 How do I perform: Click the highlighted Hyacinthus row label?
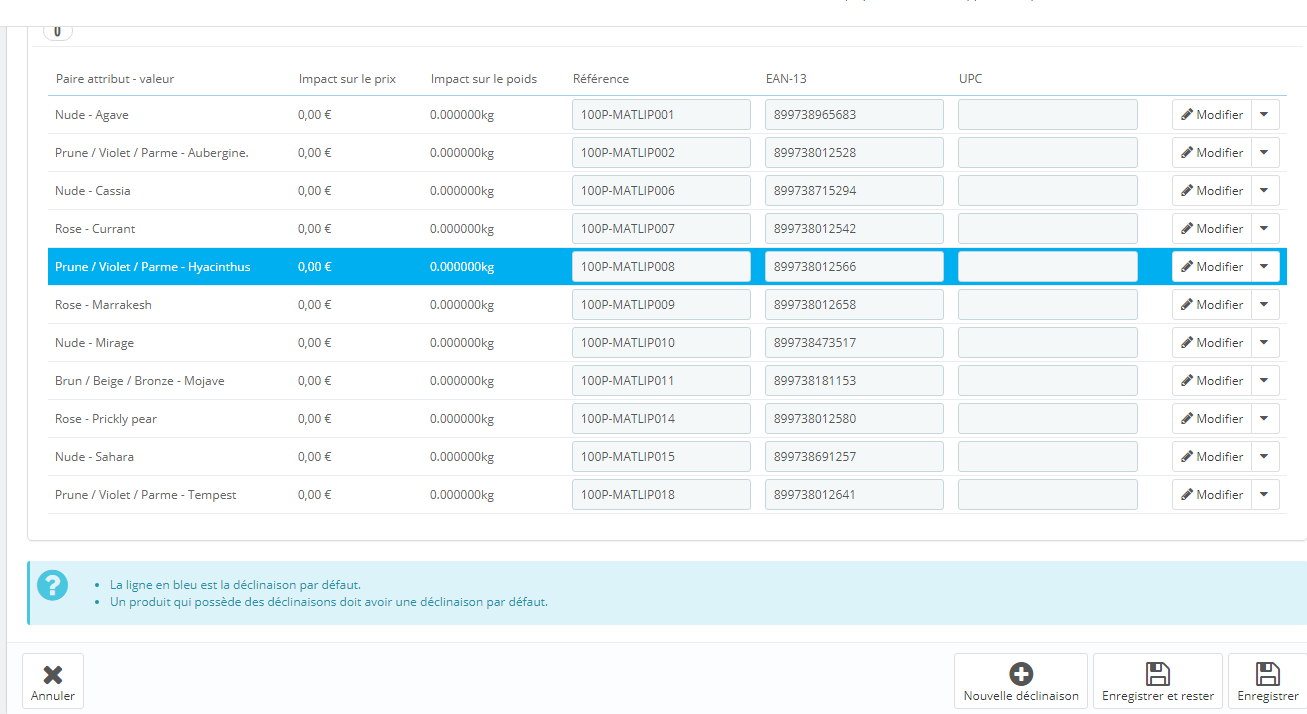click(153, 267)
